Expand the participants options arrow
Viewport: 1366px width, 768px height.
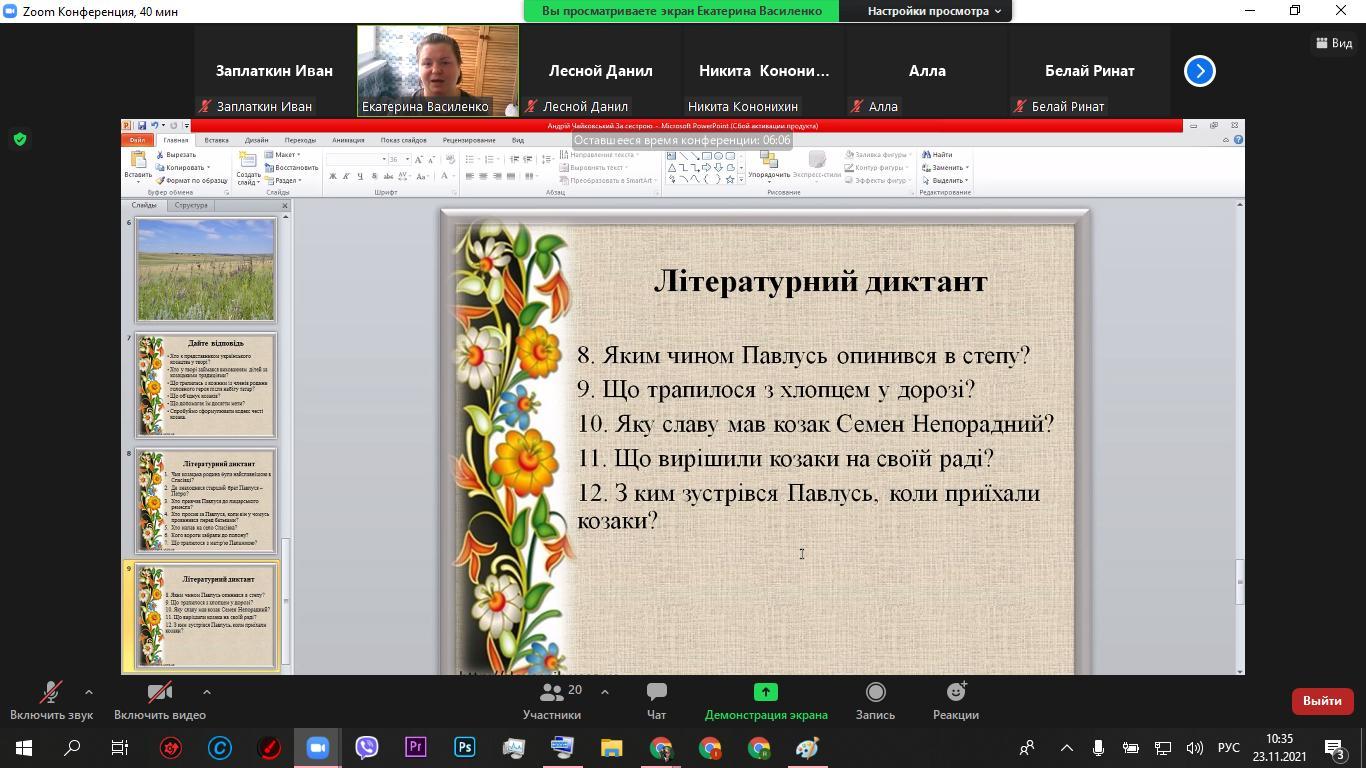tap(604, 691)
